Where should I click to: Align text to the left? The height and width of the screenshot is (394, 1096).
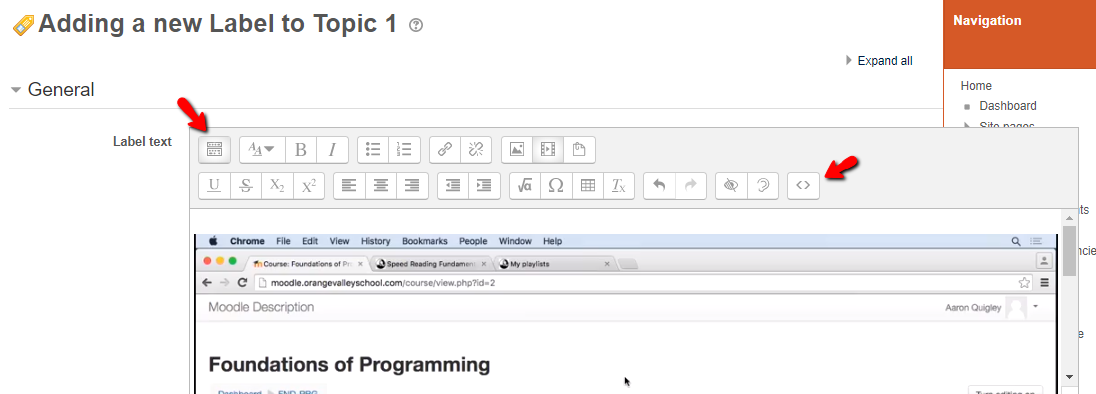(x=349, y=186)
